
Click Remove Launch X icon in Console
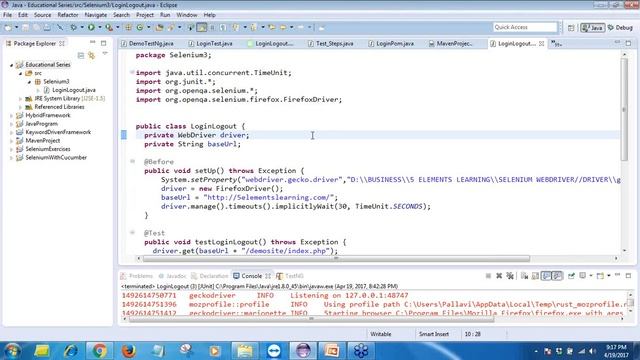coord(499,276)
